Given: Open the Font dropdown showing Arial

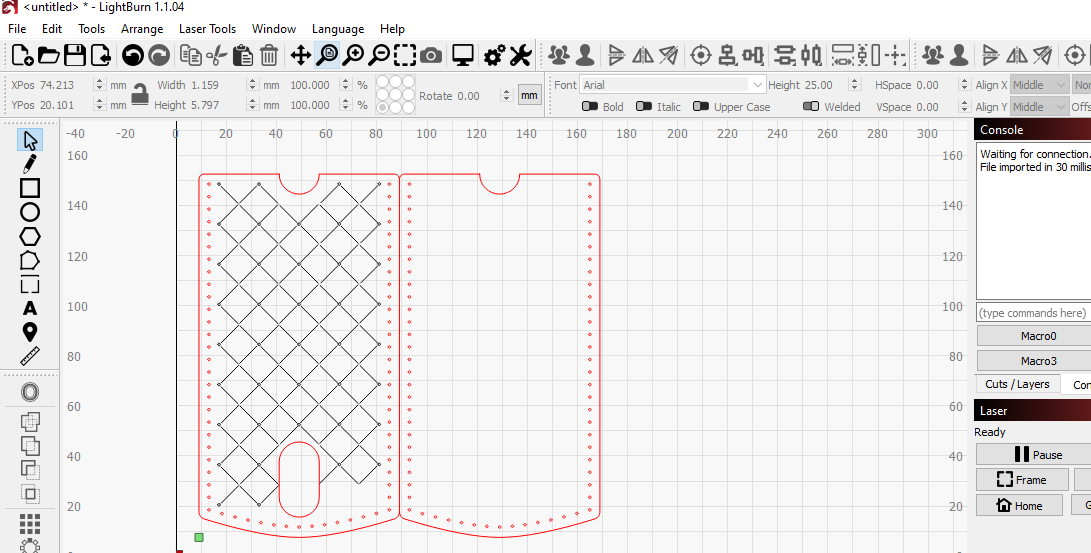Looking at the screenshot, I should click(x=673, y=85).
